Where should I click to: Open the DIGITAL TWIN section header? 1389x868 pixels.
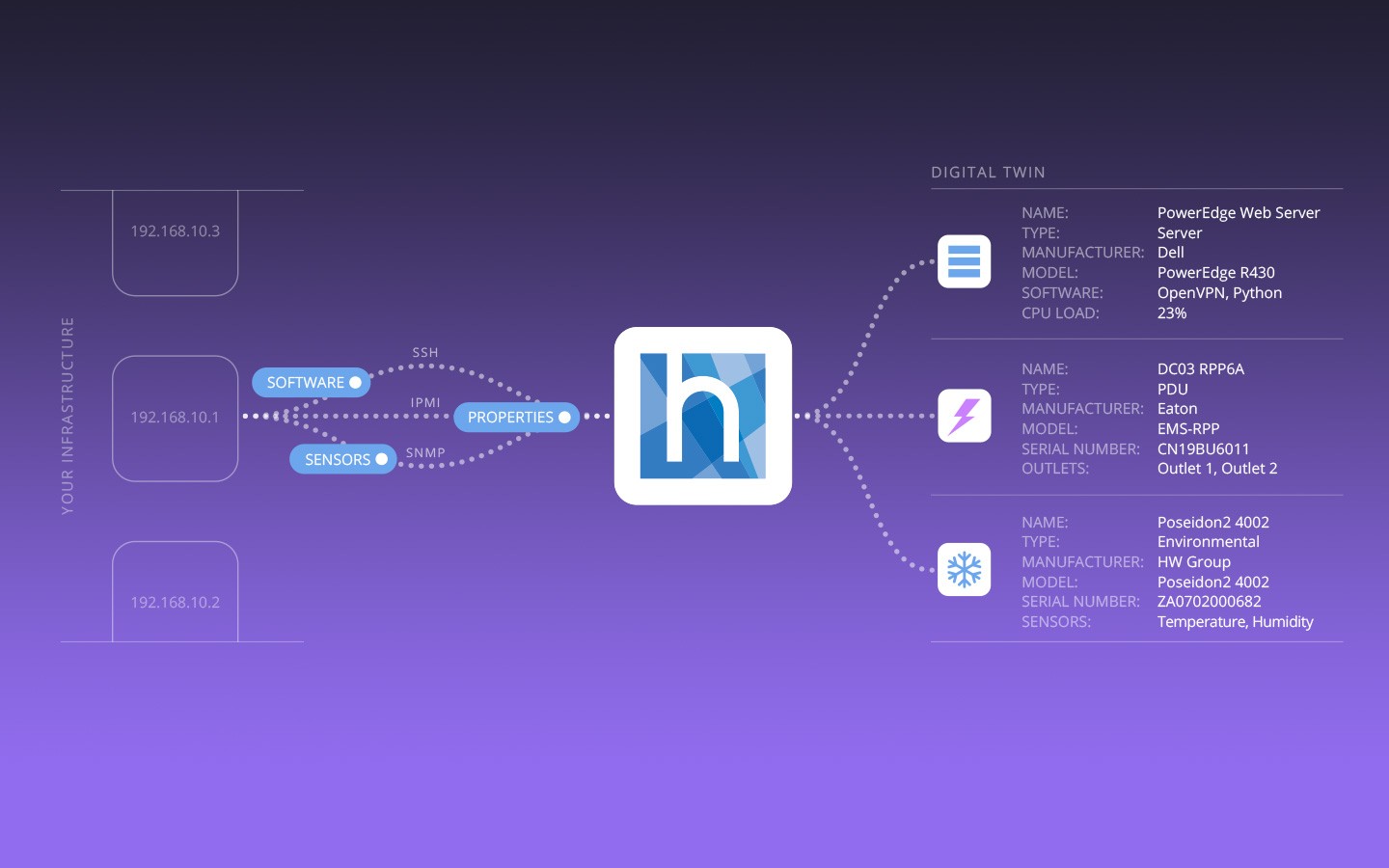(988, 172)
